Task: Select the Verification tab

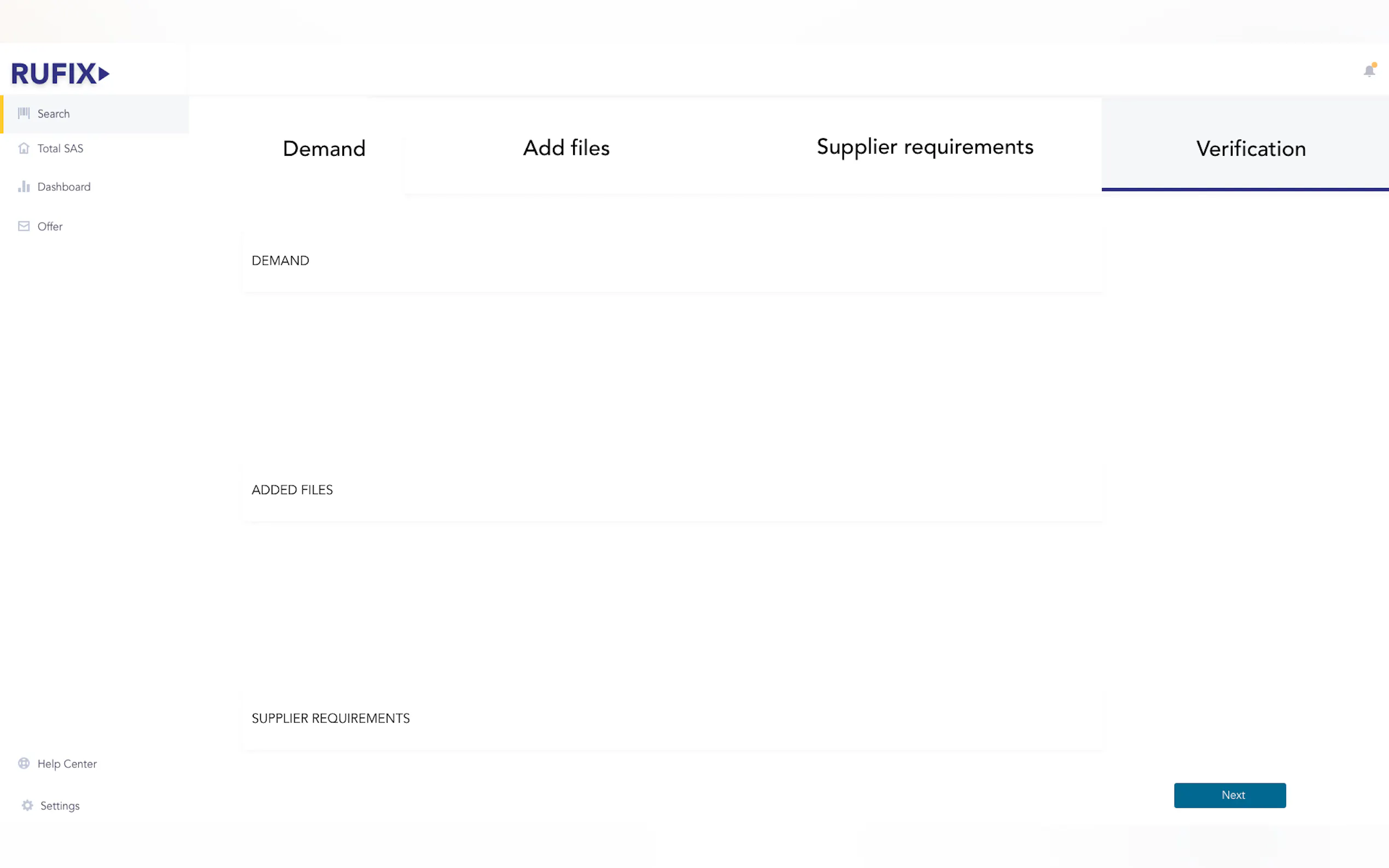Action: [1251, 149]
